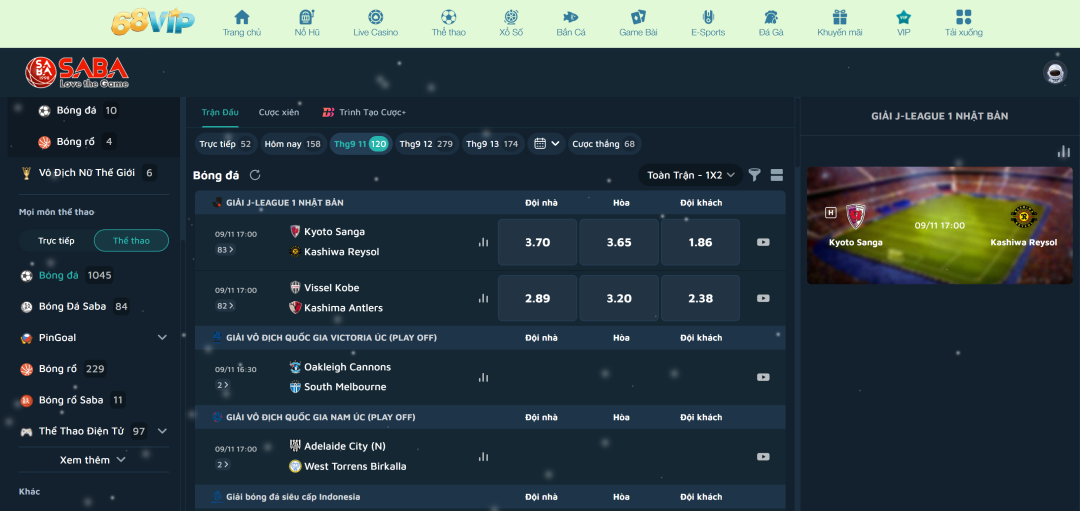Viewport: 1080px width, 511px height.
Task: Expand 82 more markets for Vissel Kobe
Action: [225, 305]
